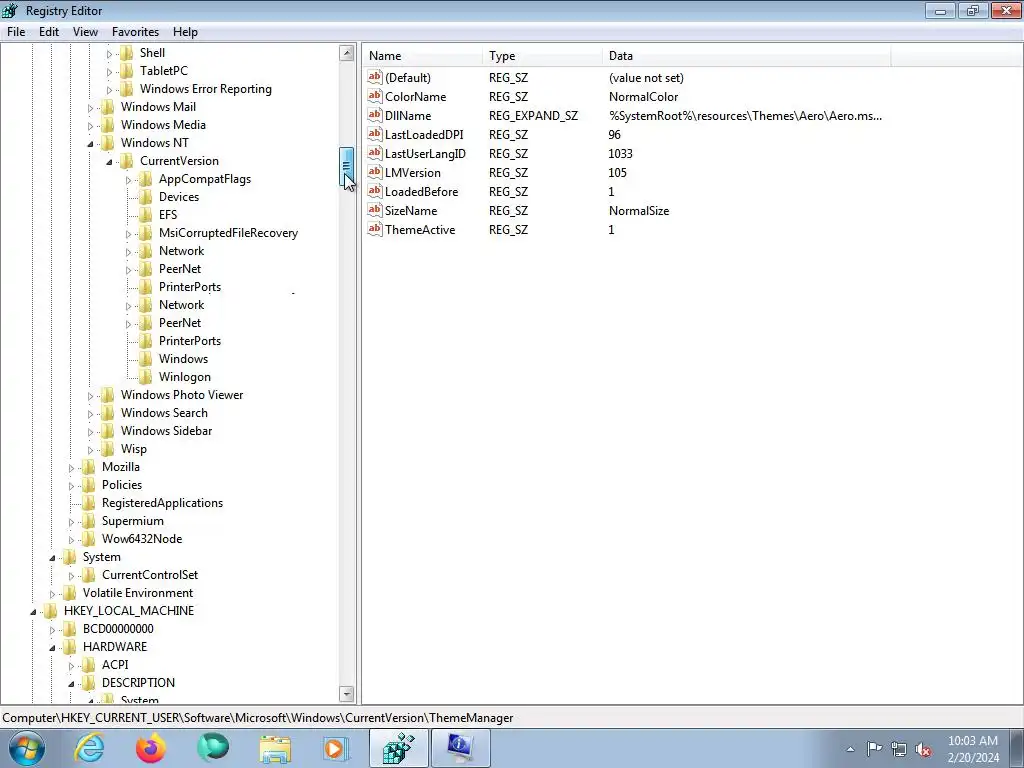Click the string icon beside SizeName
Screen dimensions: 1024x768
coord(374,210)
